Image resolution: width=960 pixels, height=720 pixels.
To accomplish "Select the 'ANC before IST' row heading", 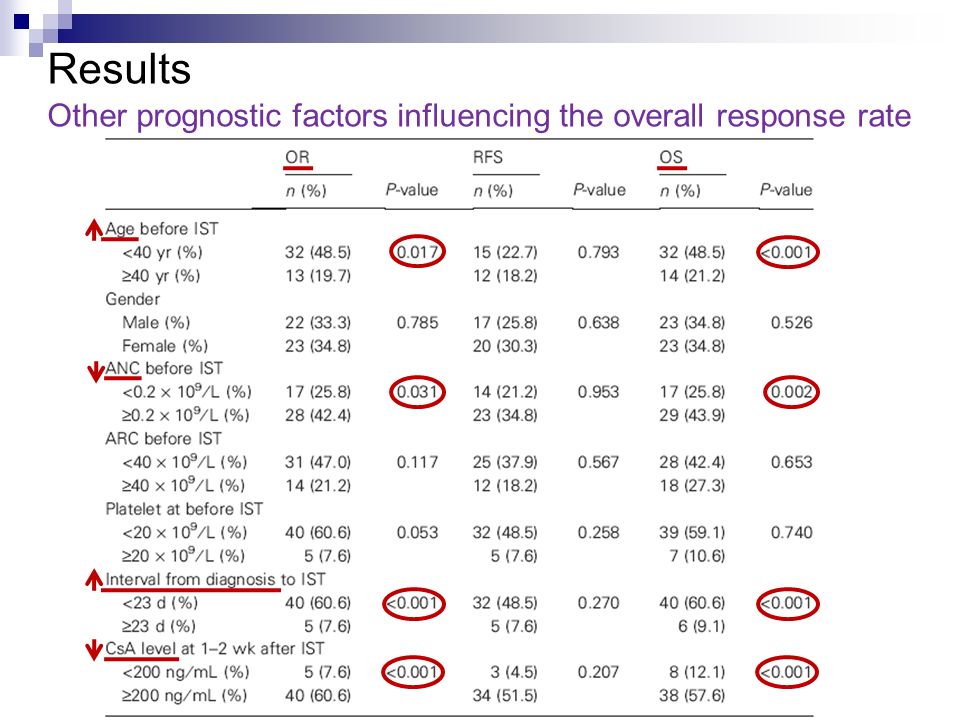I will click(163, 368).
